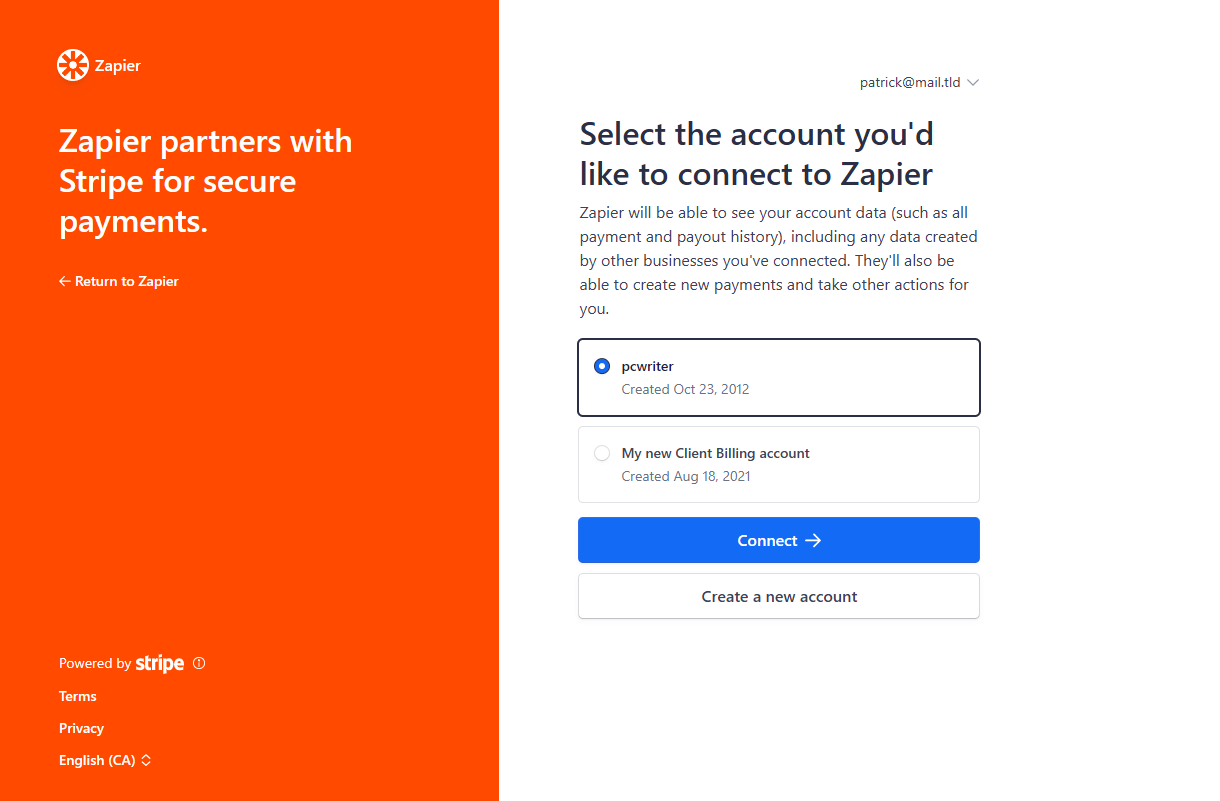Open the English (CA) language selector
The height and width of the screenshot is (801, 1220).
coord(97,761)
